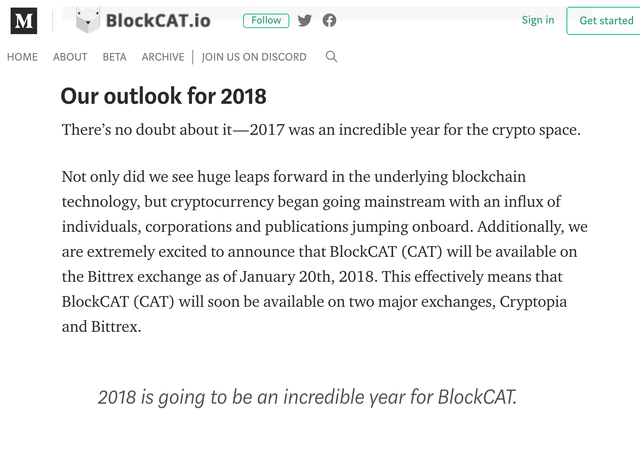This screenshot has height=456, width=640.
Task: Click the italic pull quote about 2018
Action: [x=307, y=397]
